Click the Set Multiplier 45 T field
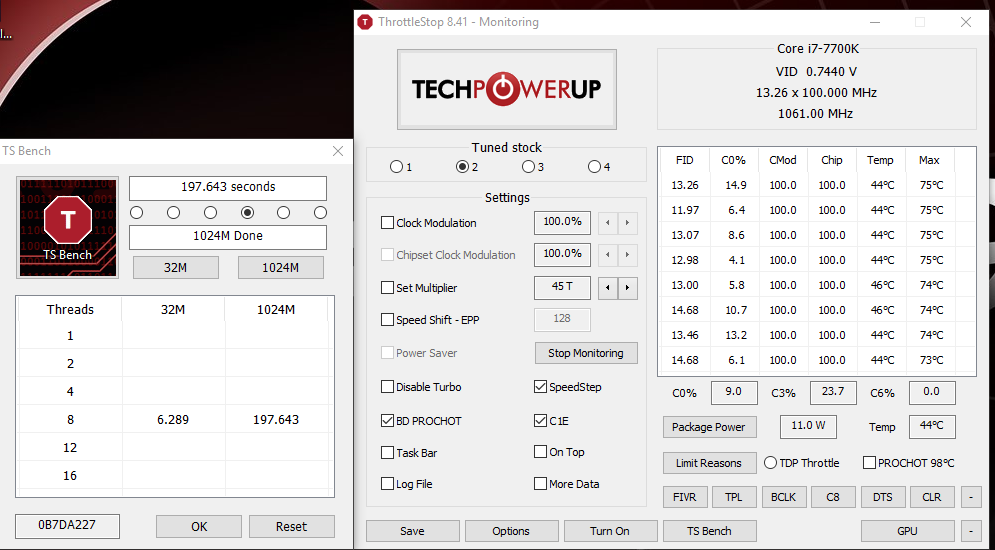 pyautogui.click(x=562, y=287)
